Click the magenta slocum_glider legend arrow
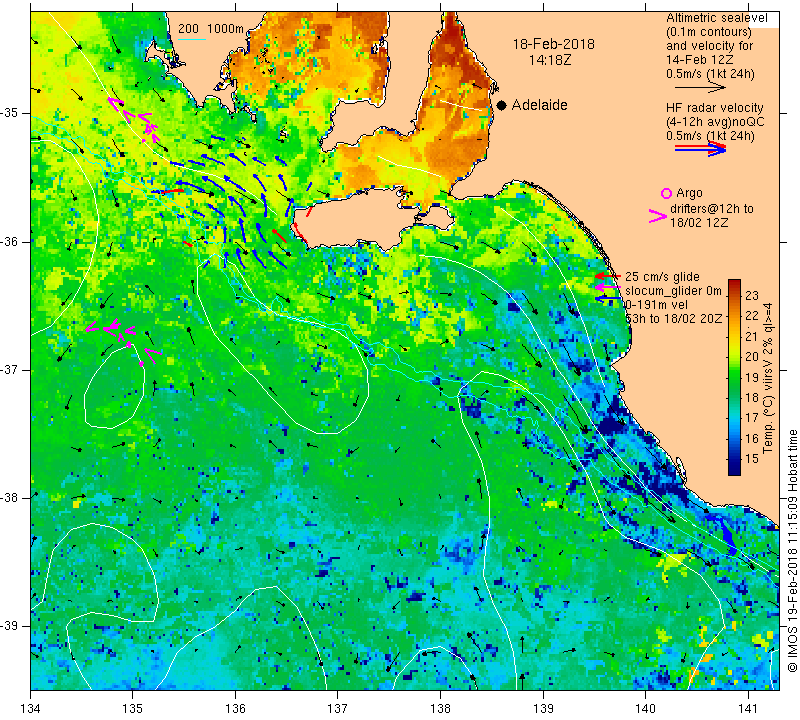This screenshot has width=800, height=720. 608,287
